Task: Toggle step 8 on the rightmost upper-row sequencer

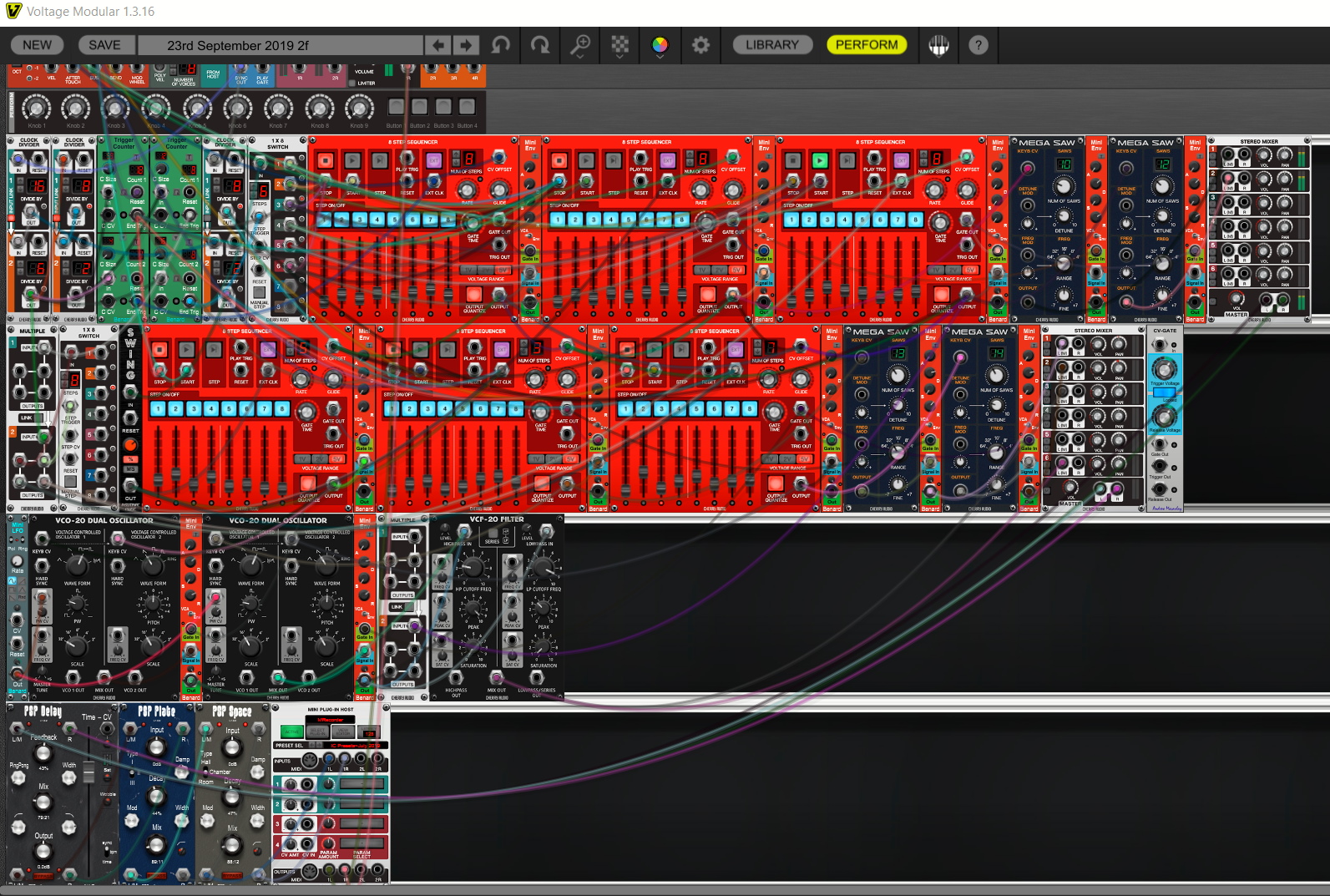Action: (915, 220)
